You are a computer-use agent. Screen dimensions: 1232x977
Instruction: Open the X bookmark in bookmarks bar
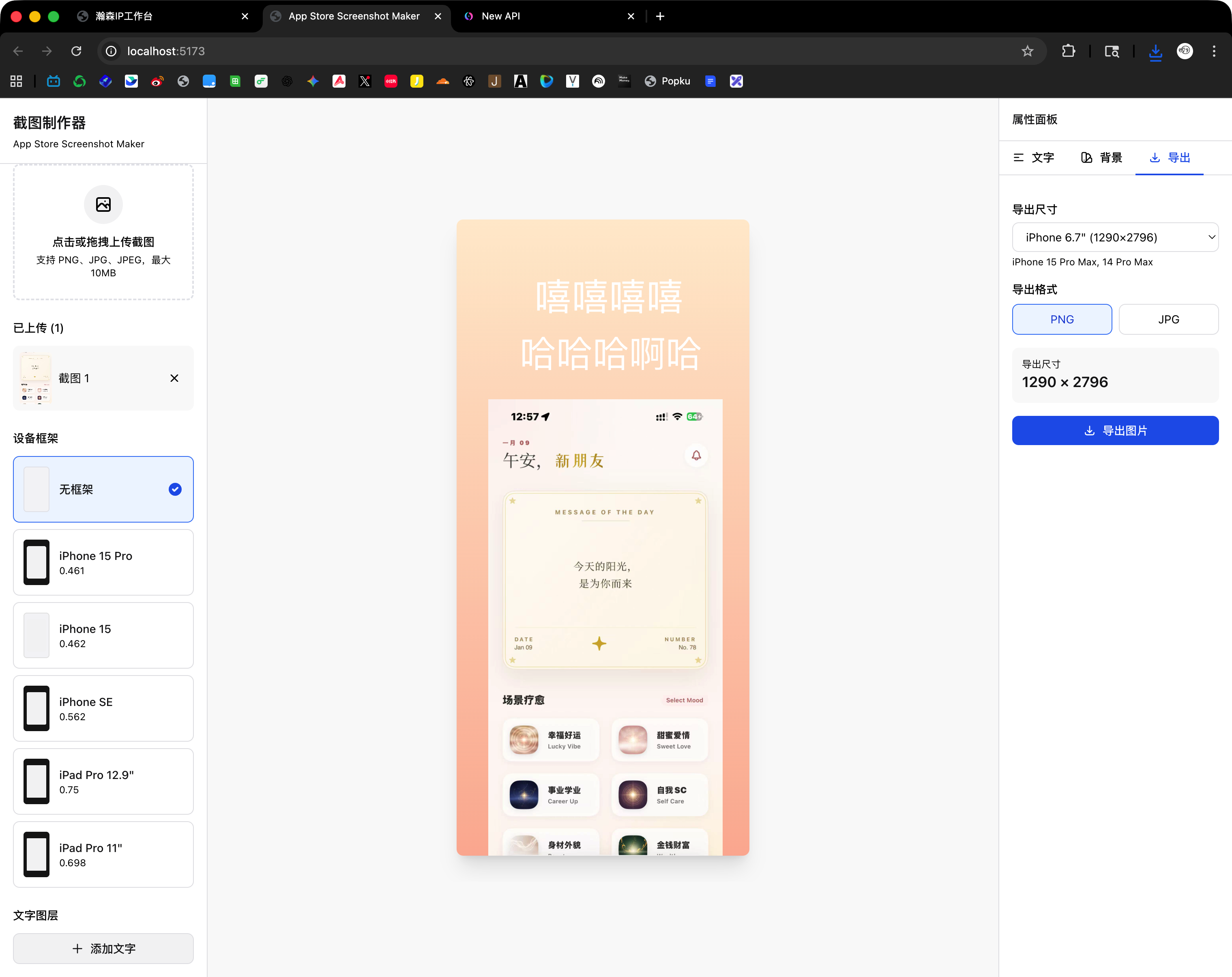click(x=365, y=81)
